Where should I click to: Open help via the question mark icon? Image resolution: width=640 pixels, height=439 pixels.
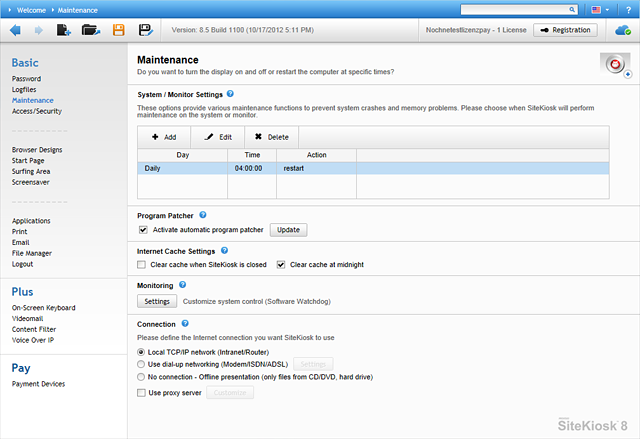628,9
